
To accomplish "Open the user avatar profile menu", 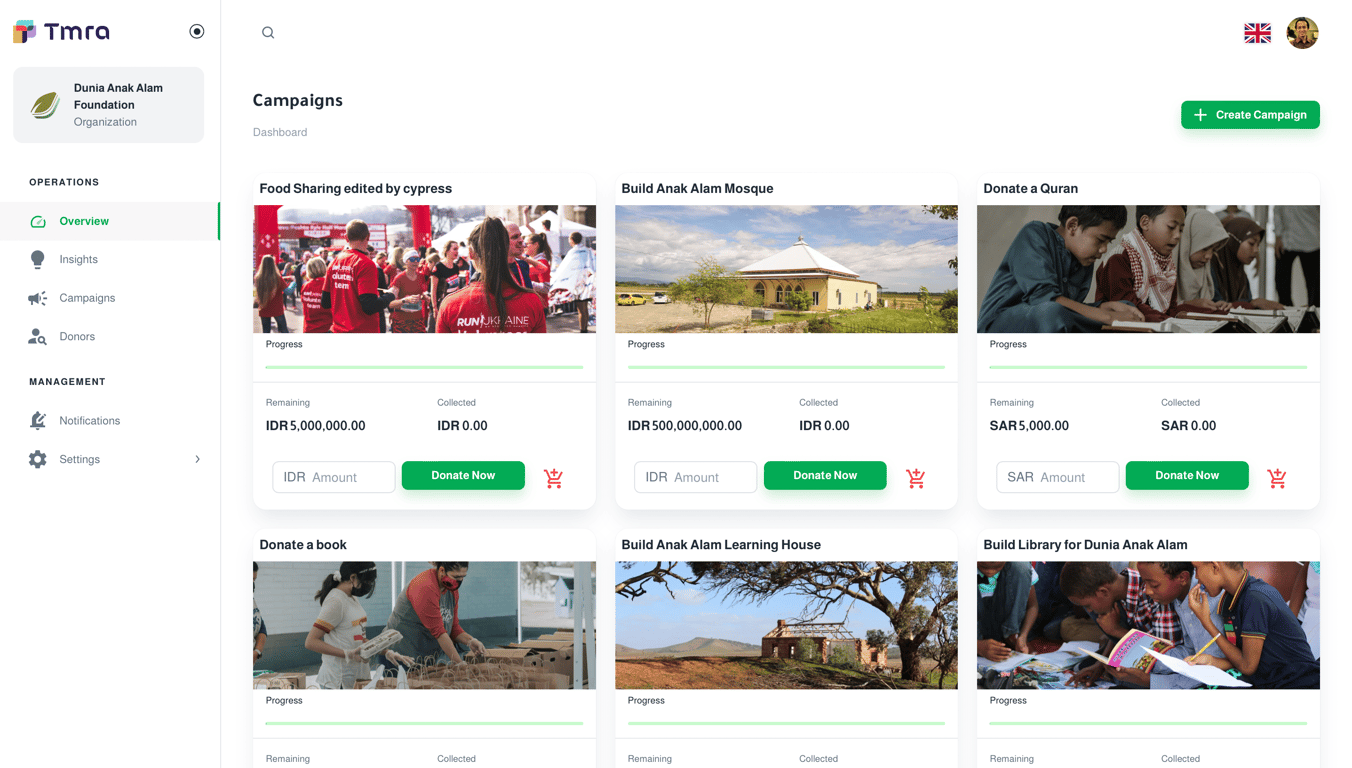I will pyautogui.click(x=1302, y=33).
